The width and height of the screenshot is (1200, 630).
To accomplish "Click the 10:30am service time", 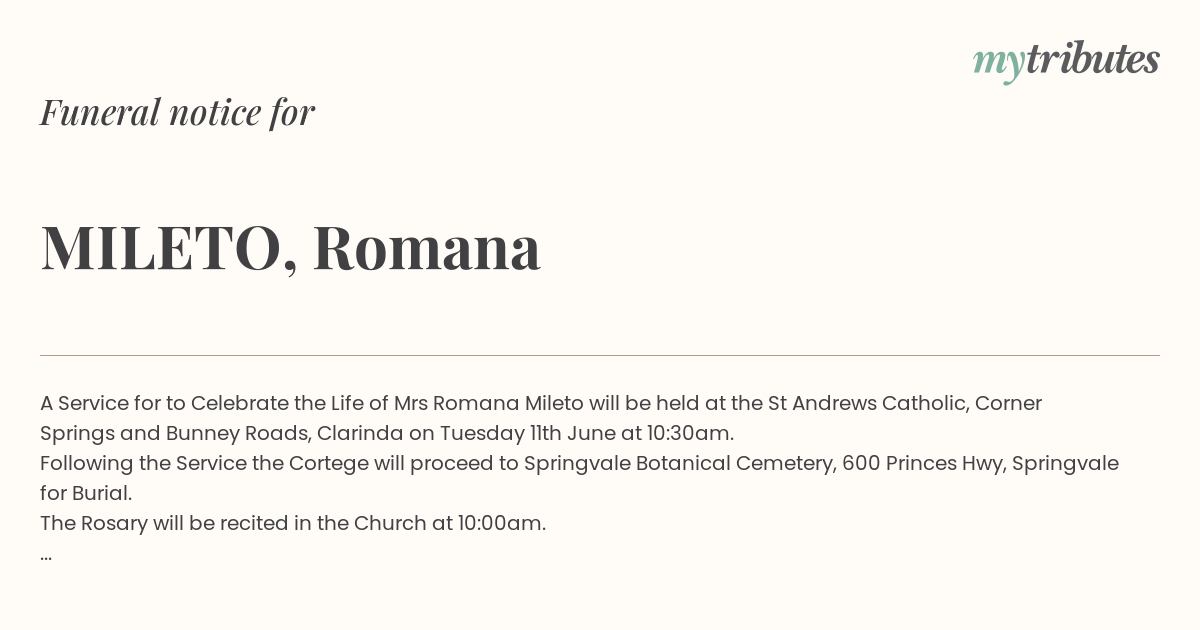I will pos(689,433).
